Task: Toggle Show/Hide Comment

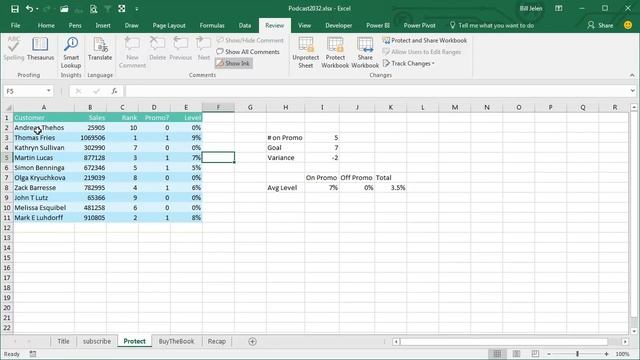Action: [250, 40]
